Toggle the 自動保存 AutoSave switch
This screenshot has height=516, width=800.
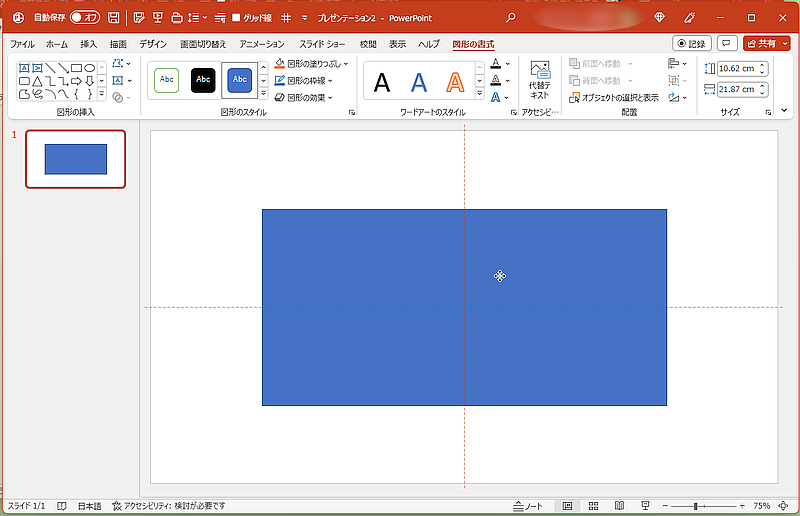[x=85, y=17]
